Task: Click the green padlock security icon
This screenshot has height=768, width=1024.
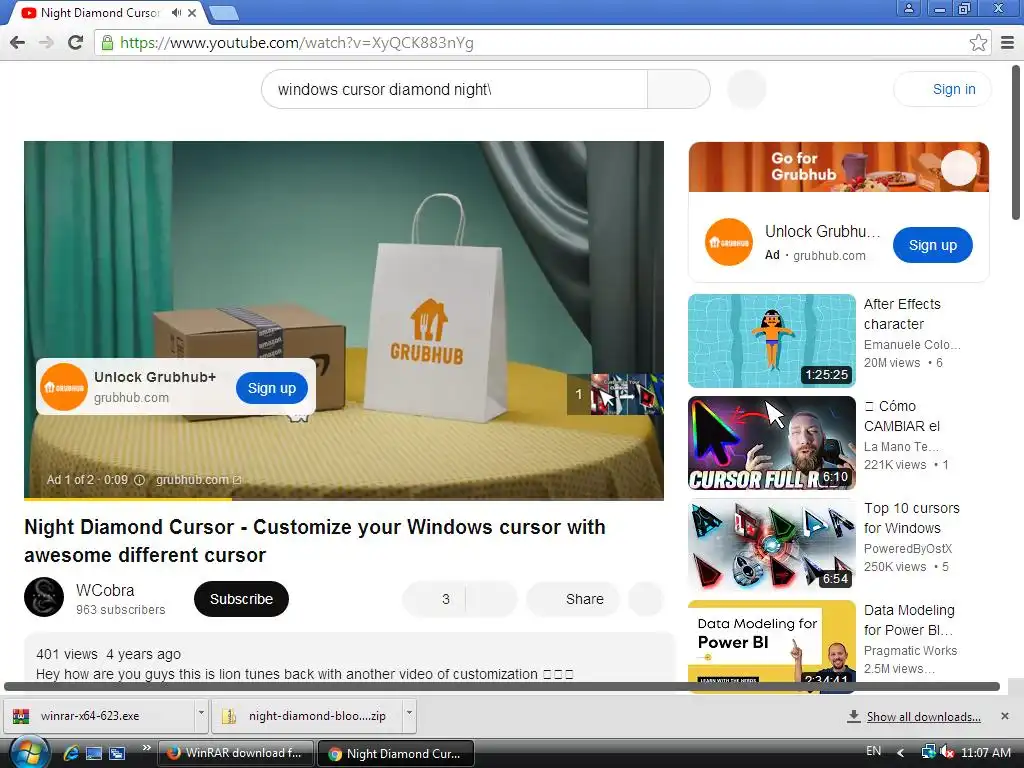Action: (108, 43)
